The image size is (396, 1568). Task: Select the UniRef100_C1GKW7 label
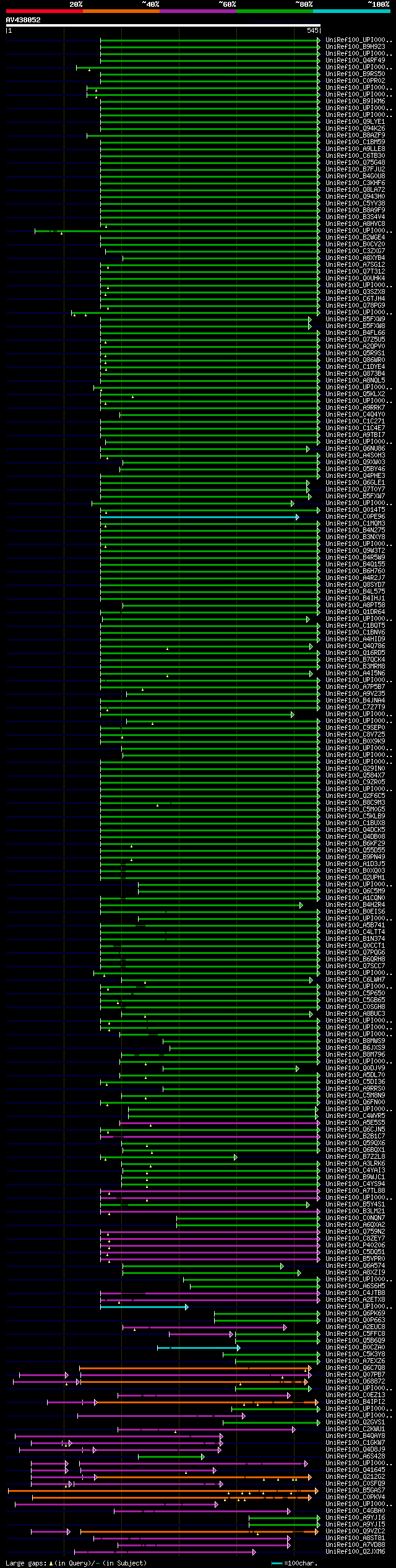point(355,1442)
